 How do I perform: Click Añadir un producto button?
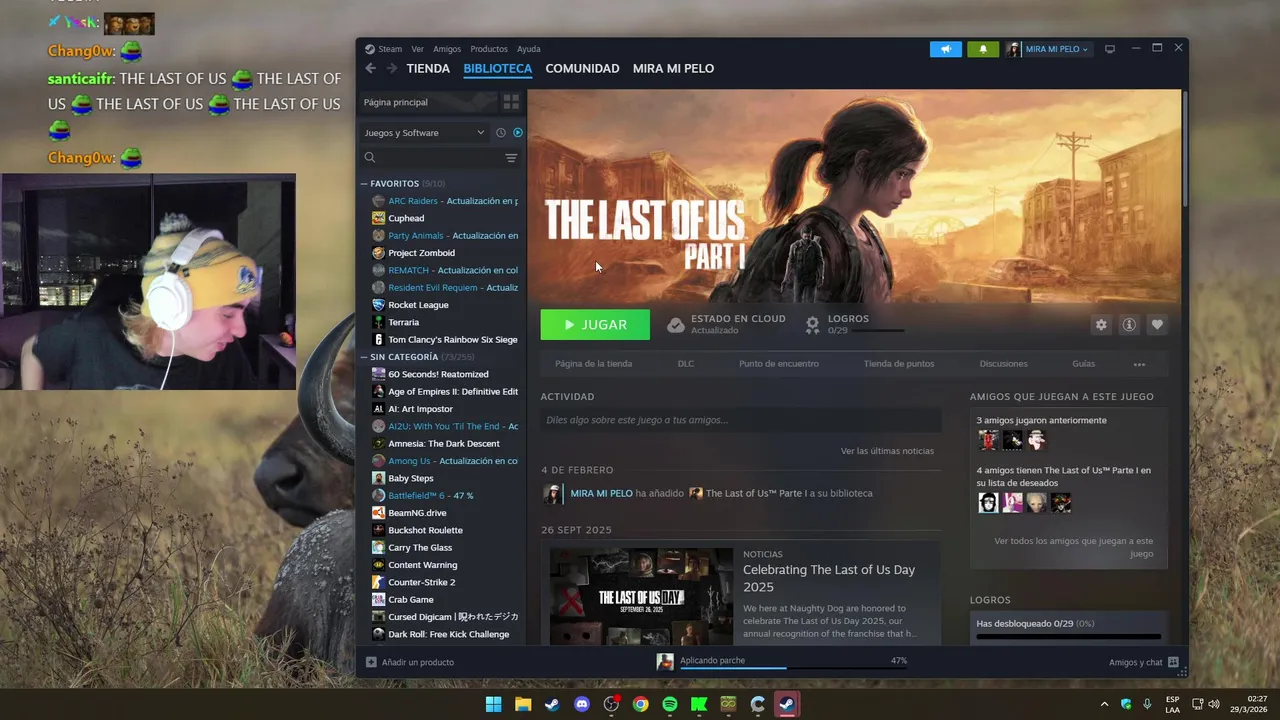tap(410, 662)
